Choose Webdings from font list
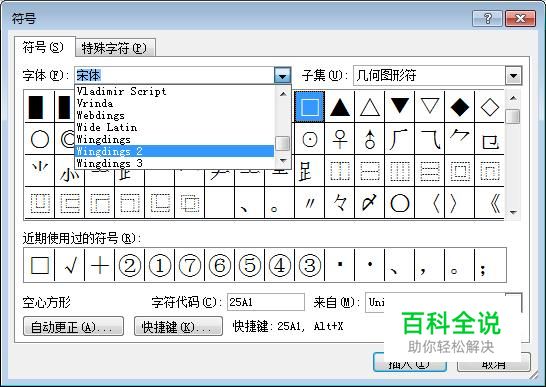This screenshot has width=546, height=387. (x=174, y=115)
